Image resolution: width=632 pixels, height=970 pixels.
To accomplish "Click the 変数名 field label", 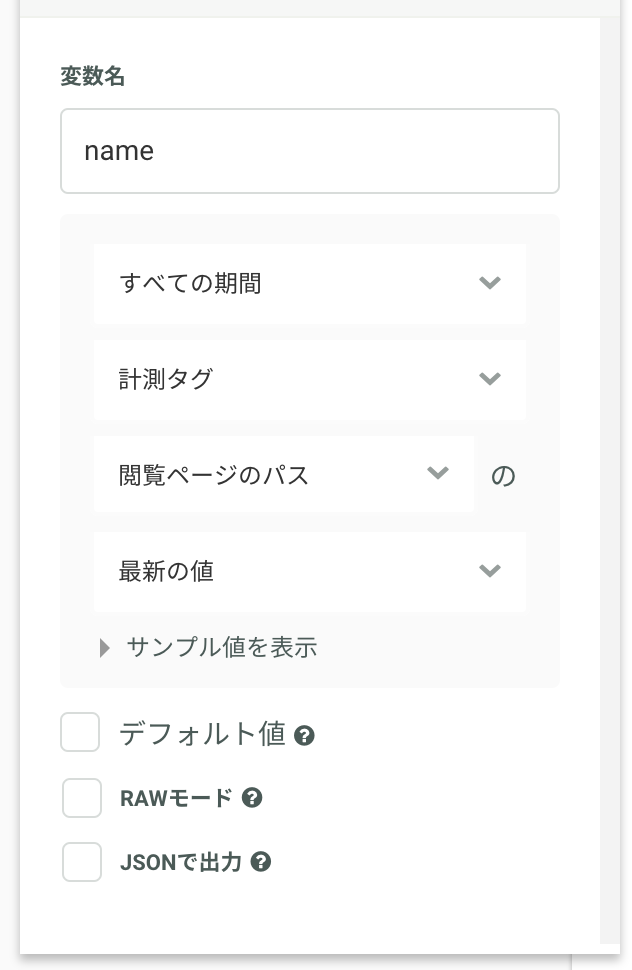I will tap(92, 77).
